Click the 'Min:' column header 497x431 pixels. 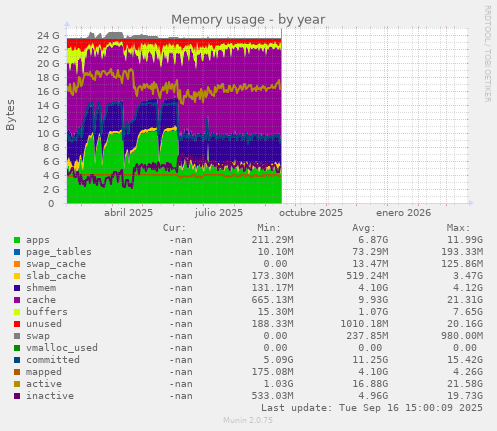pos(269,228)
